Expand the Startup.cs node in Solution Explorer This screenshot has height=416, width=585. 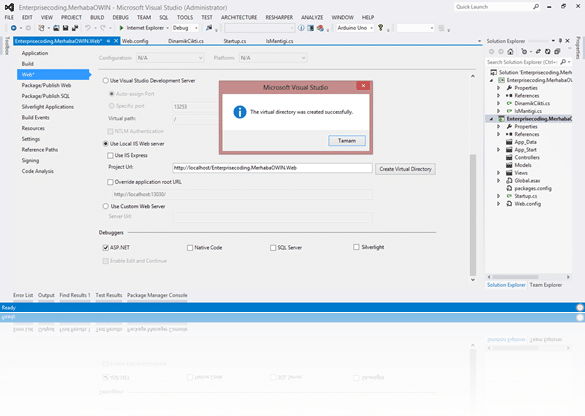pos(499,196)
